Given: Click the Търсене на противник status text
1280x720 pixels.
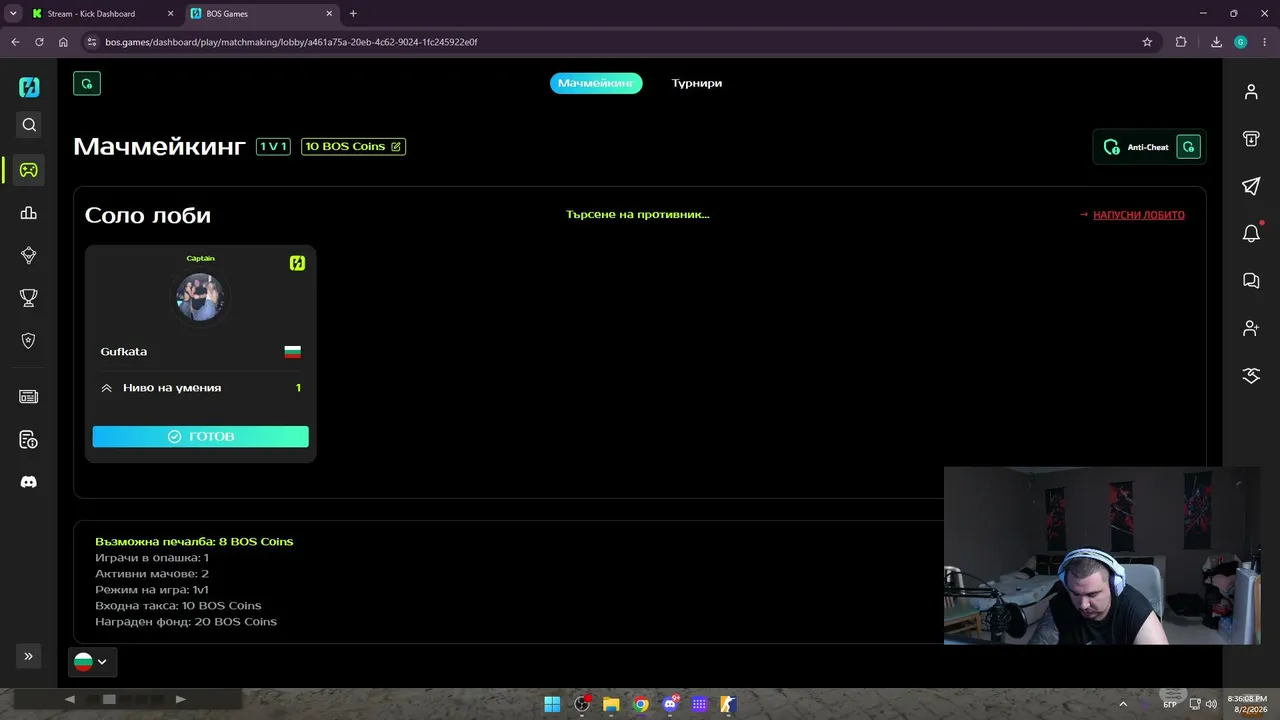Looking at the screenshot, I should (x=638, y=214).
